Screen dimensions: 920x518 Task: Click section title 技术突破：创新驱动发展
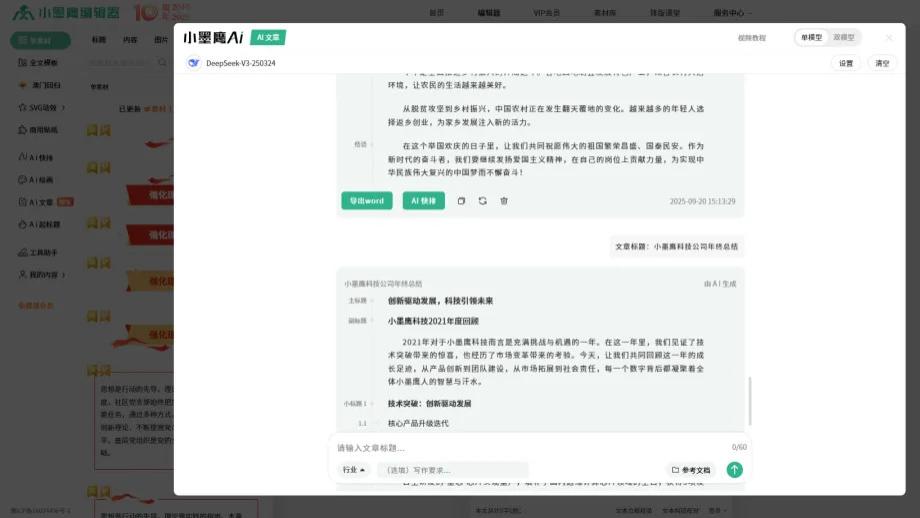pos(429,404)
